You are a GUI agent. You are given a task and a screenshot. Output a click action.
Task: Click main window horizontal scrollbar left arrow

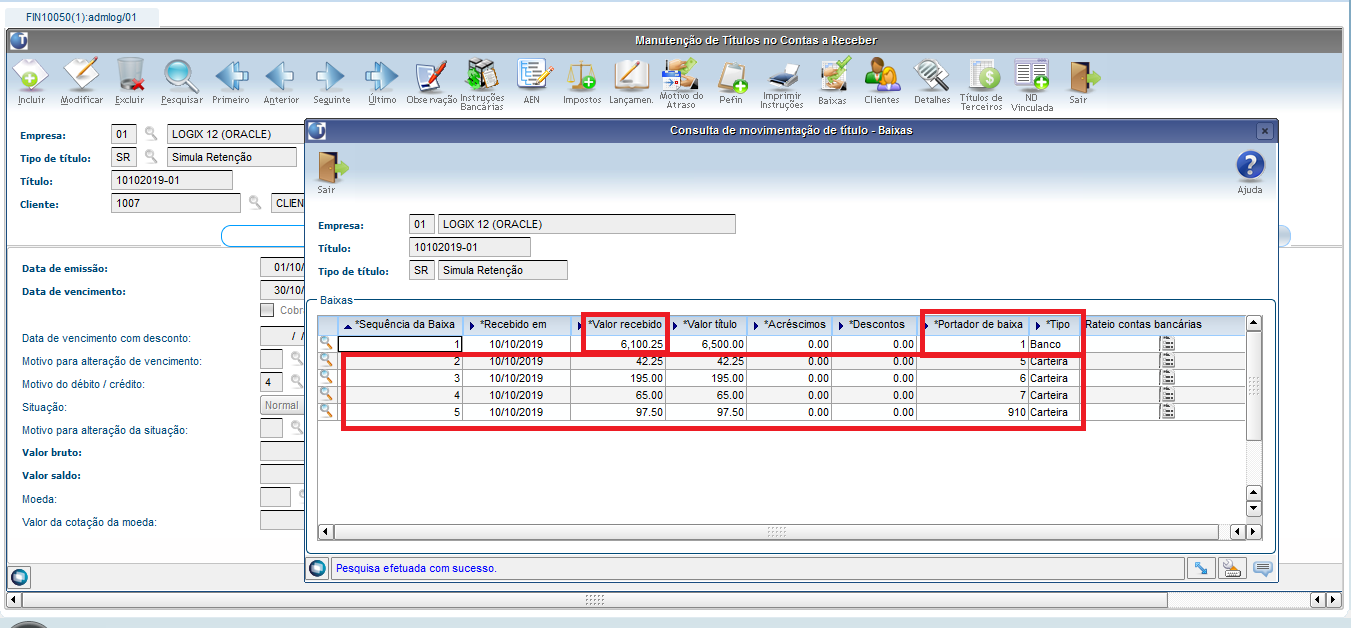click(14, 600)
